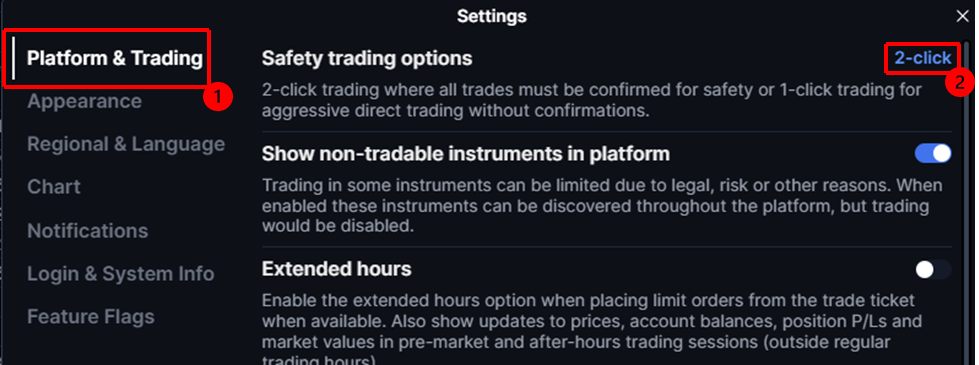Click the Settings dialog title
Viewport: 979px width, 365px height.
tap(491, 16)
